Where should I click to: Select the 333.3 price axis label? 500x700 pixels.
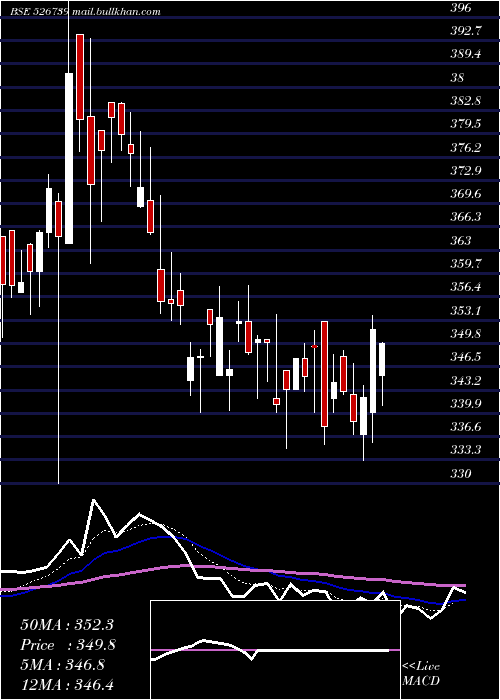click(x=466, y=450)
